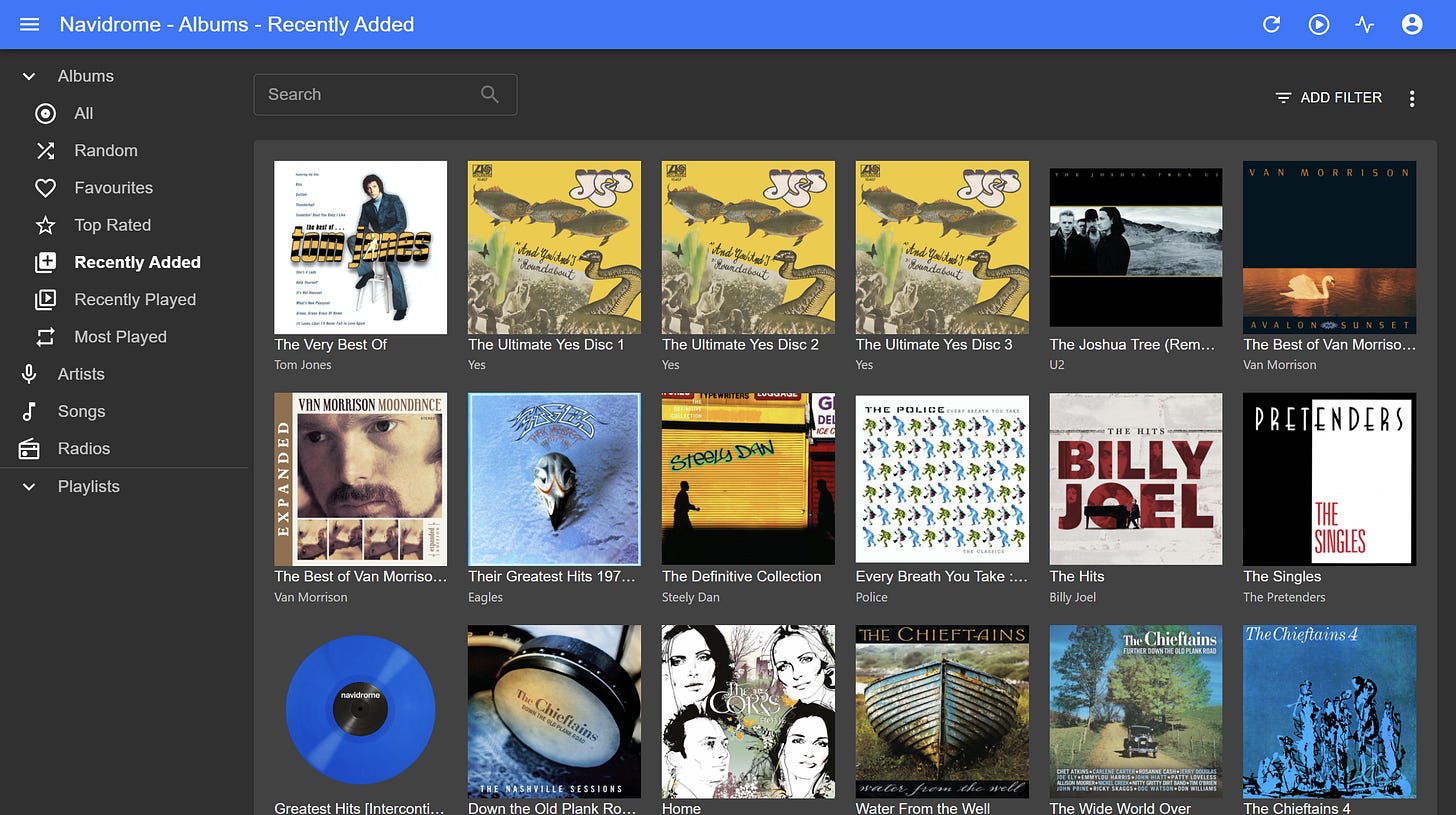Click Water From the Well cover
The image size is (1456, 815).
click(942, 711)
